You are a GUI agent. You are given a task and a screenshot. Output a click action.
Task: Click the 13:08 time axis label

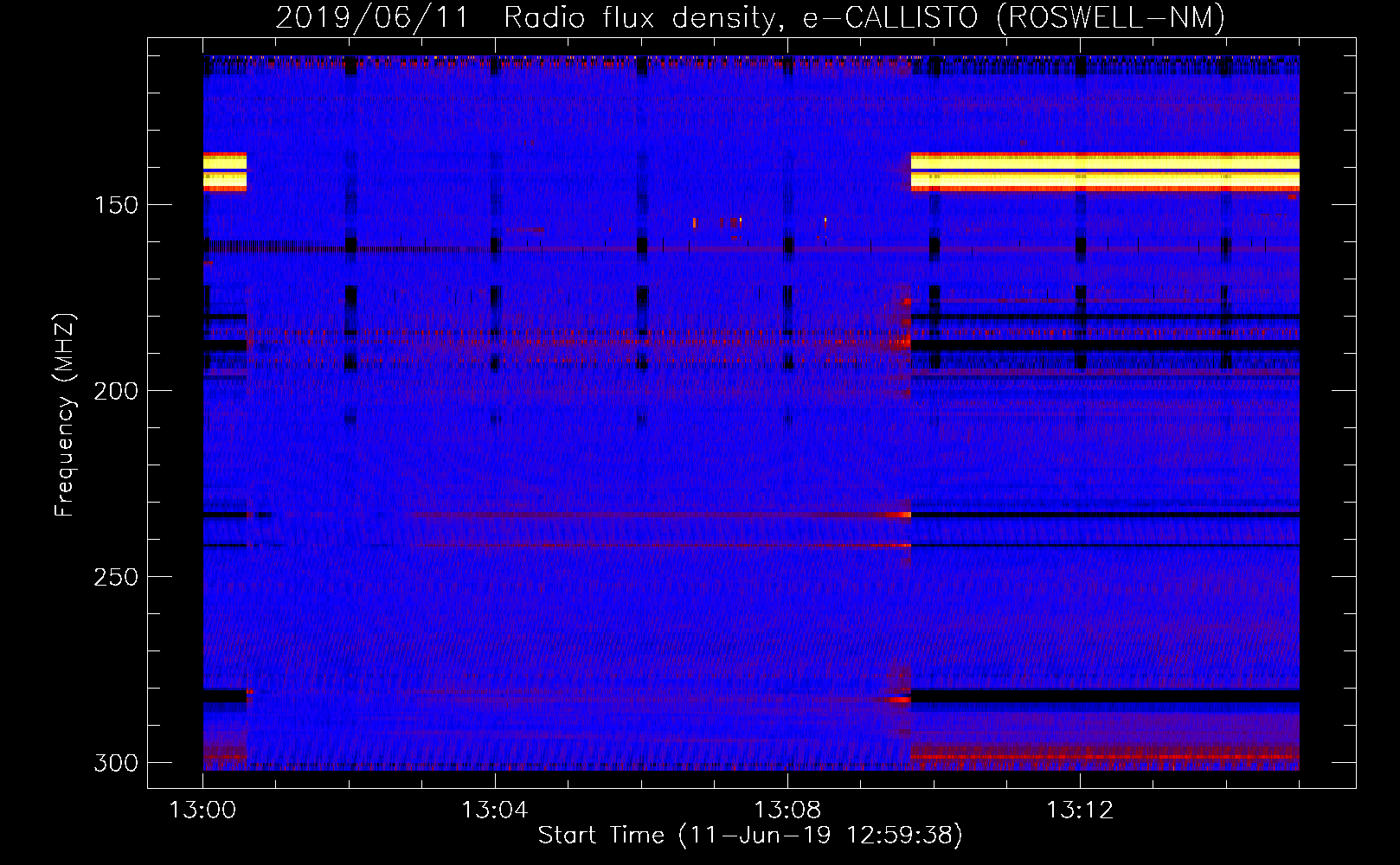pyautogui.click(x=787, y=811)
